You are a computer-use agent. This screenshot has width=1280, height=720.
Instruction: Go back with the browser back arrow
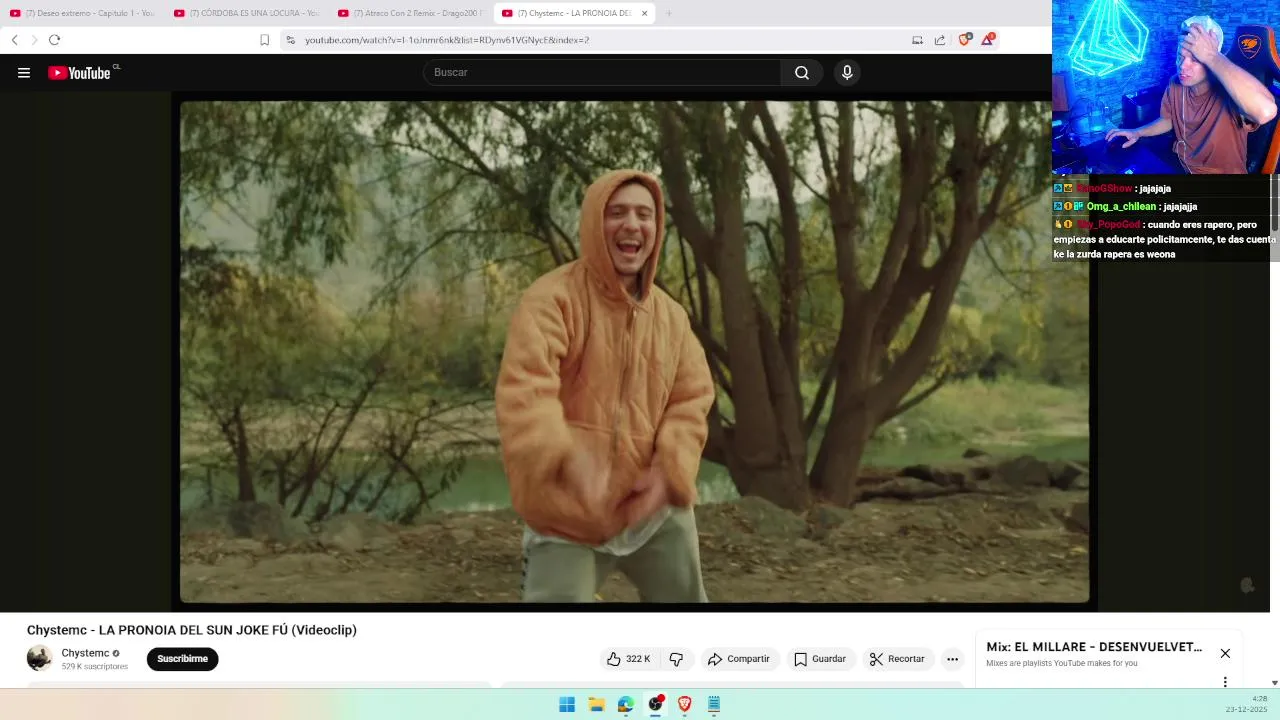(x=15, y=40)
